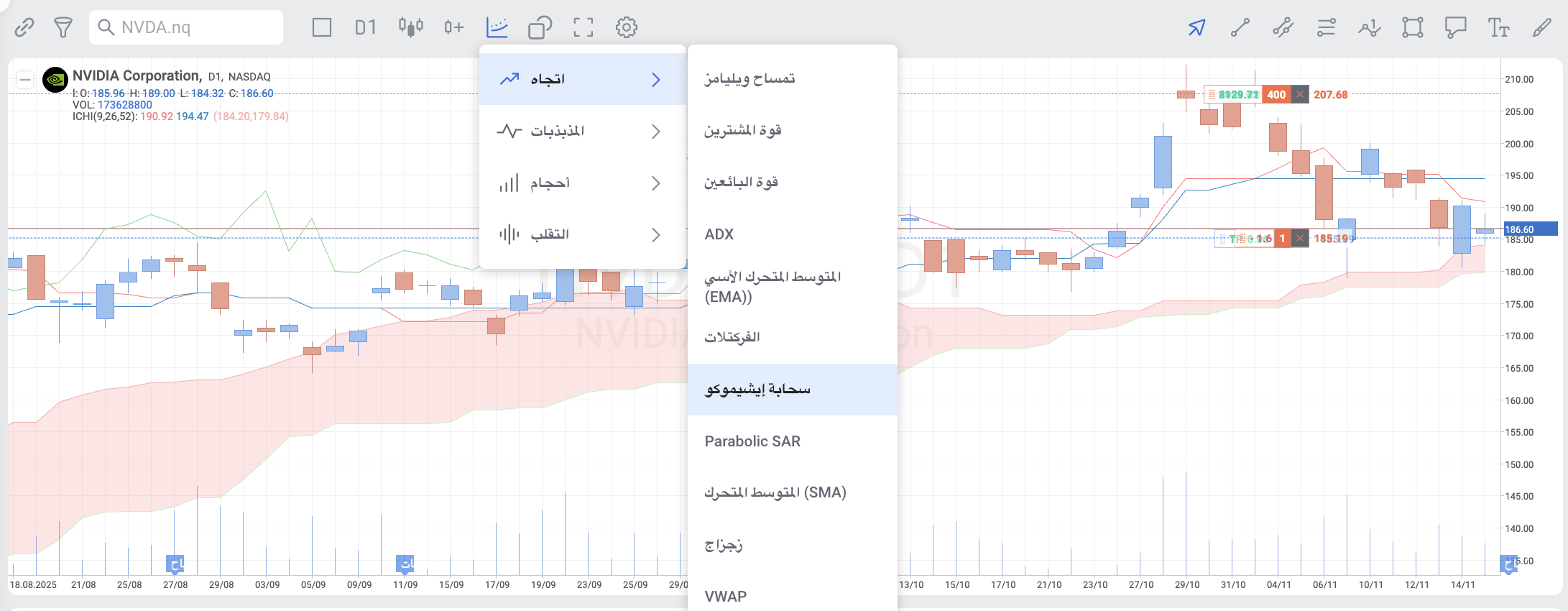
Task: Open the candlestick chart type icon
Action: (x=410, y=27)
